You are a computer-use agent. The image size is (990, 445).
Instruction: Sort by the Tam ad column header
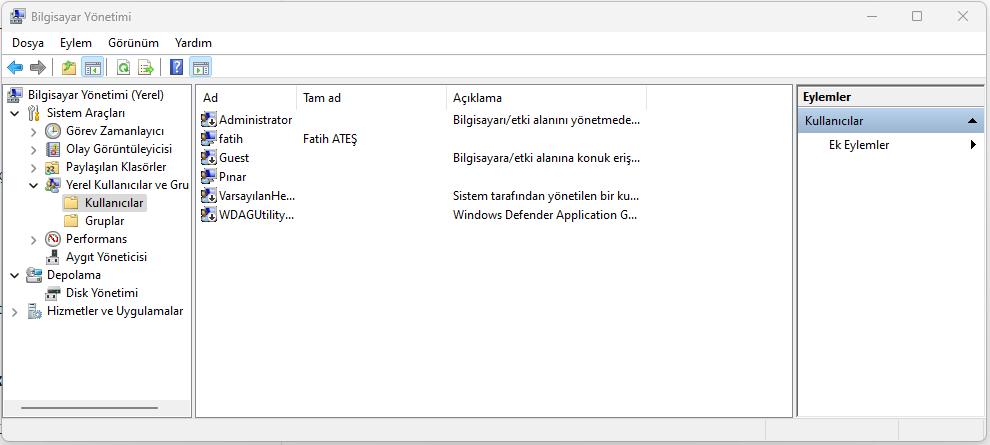pyautogui.click(x=371, y=98)
